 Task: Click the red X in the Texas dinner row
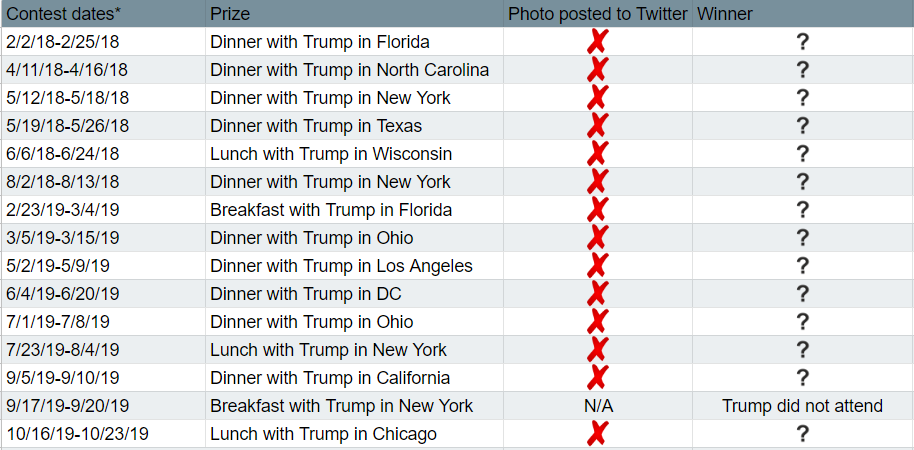pos(597,126)
